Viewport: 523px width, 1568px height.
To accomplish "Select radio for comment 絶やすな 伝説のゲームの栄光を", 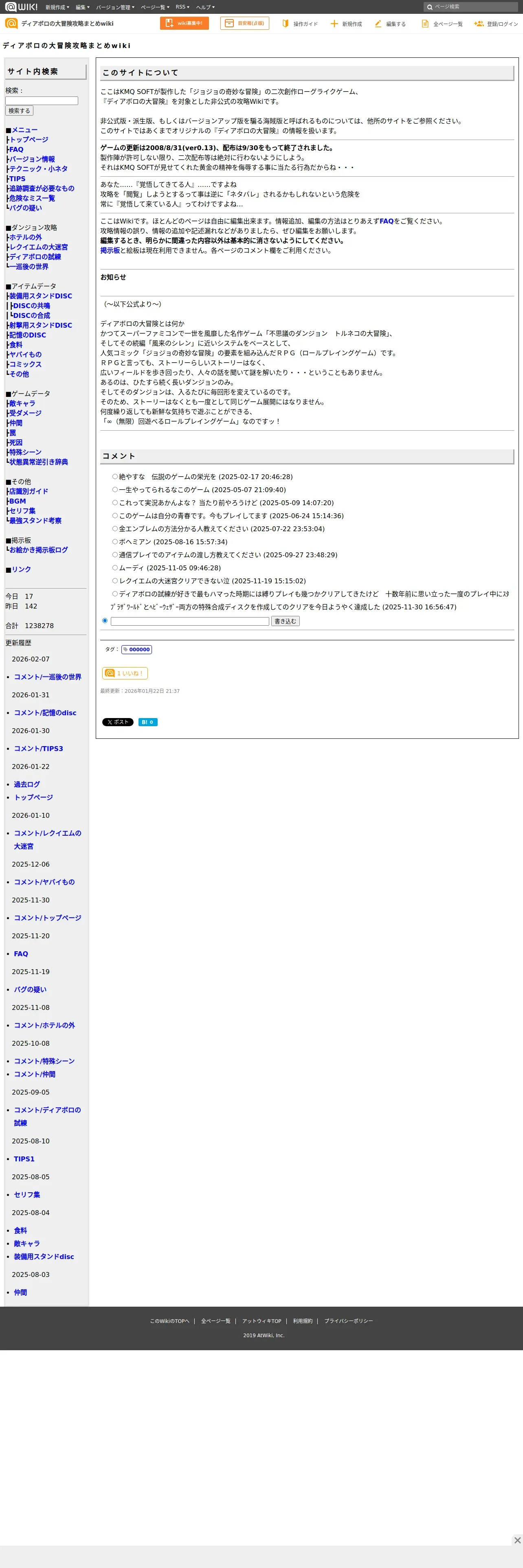I will (x=114, y=477).
